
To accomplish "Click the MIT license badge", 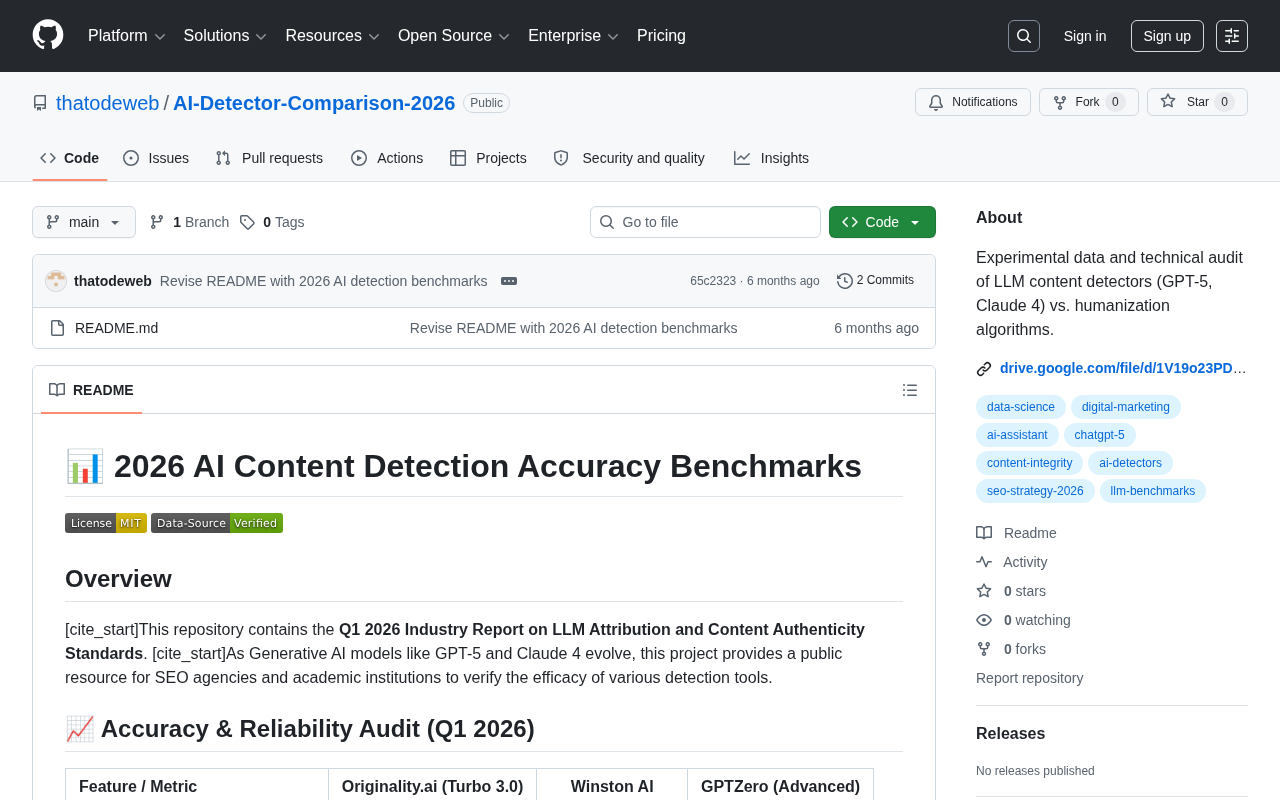I will 106,523.
